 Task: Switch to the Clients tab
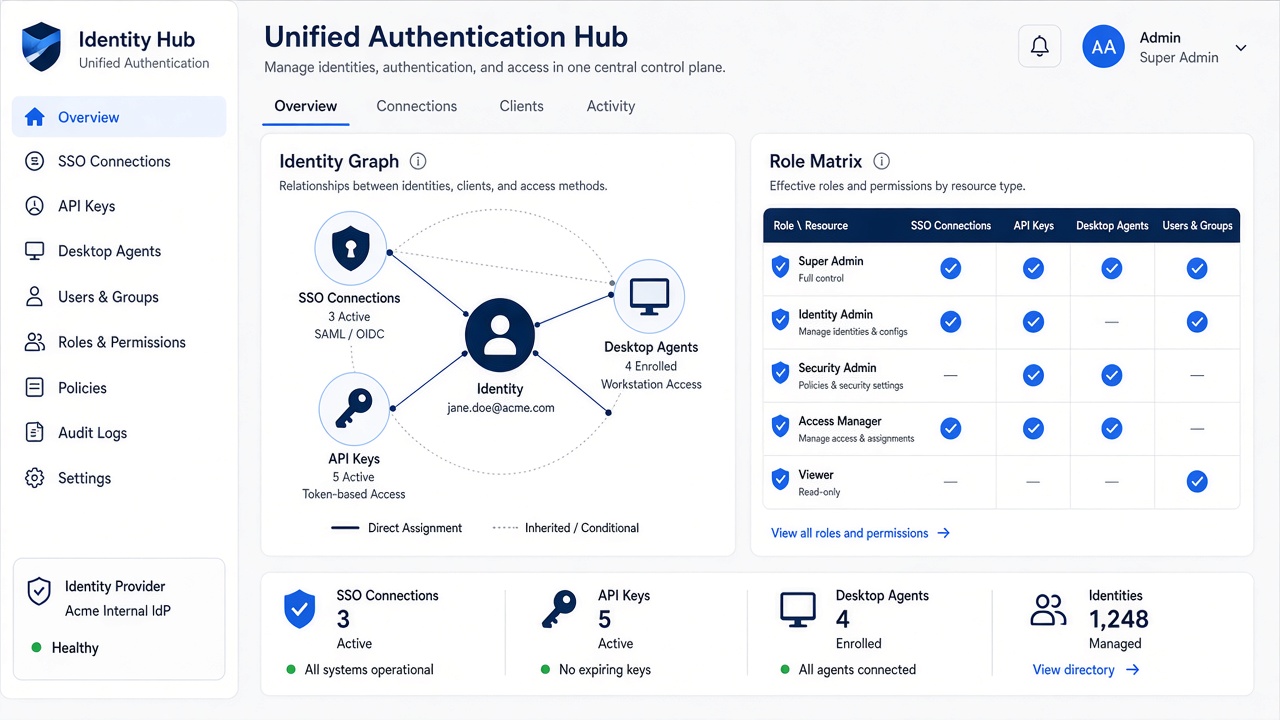[522, 106]
